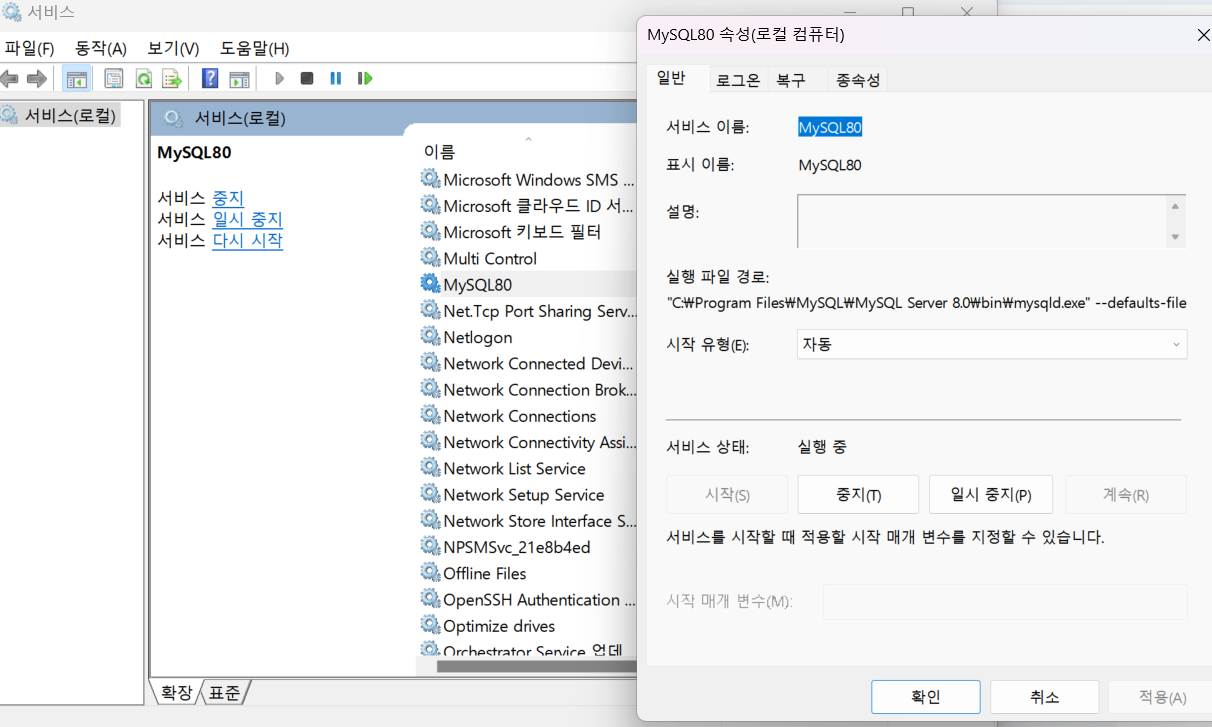Click the executable path text in dialog
1212x727 pixels.
coord(927,303)
